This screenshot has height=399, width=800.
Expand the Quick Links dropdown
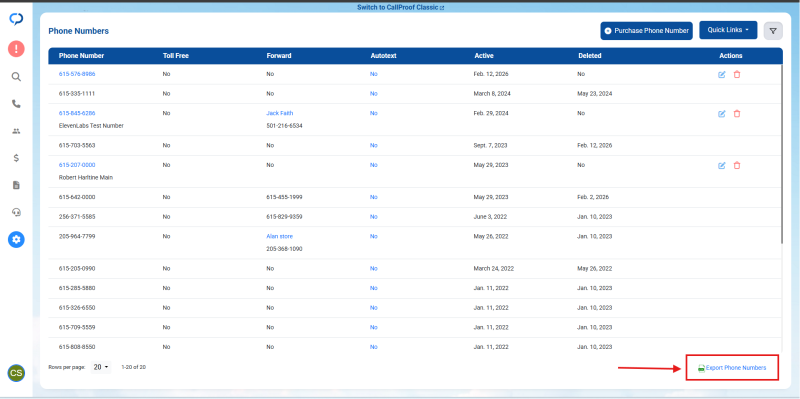[728, 30]
